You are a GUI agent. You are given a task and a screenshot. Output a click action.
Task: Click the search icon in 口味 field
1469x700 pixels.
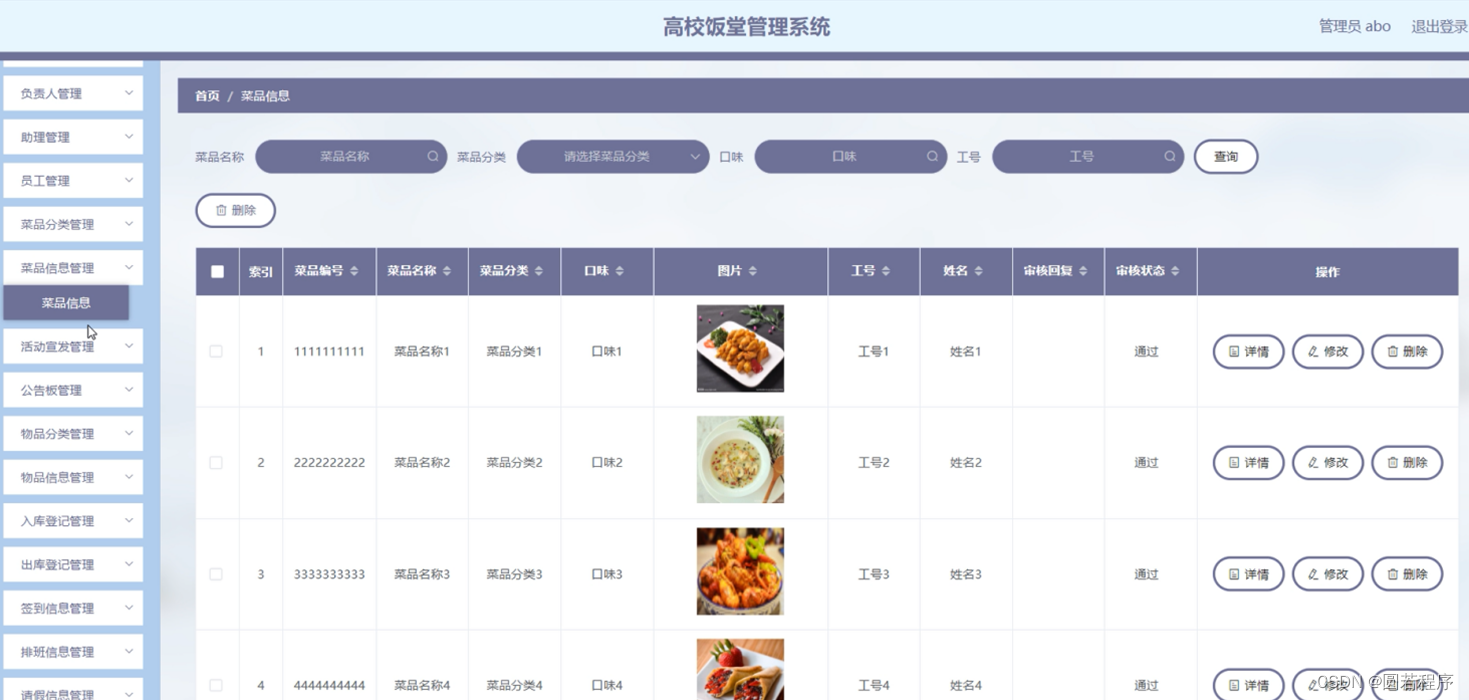(x=932, y=156)
